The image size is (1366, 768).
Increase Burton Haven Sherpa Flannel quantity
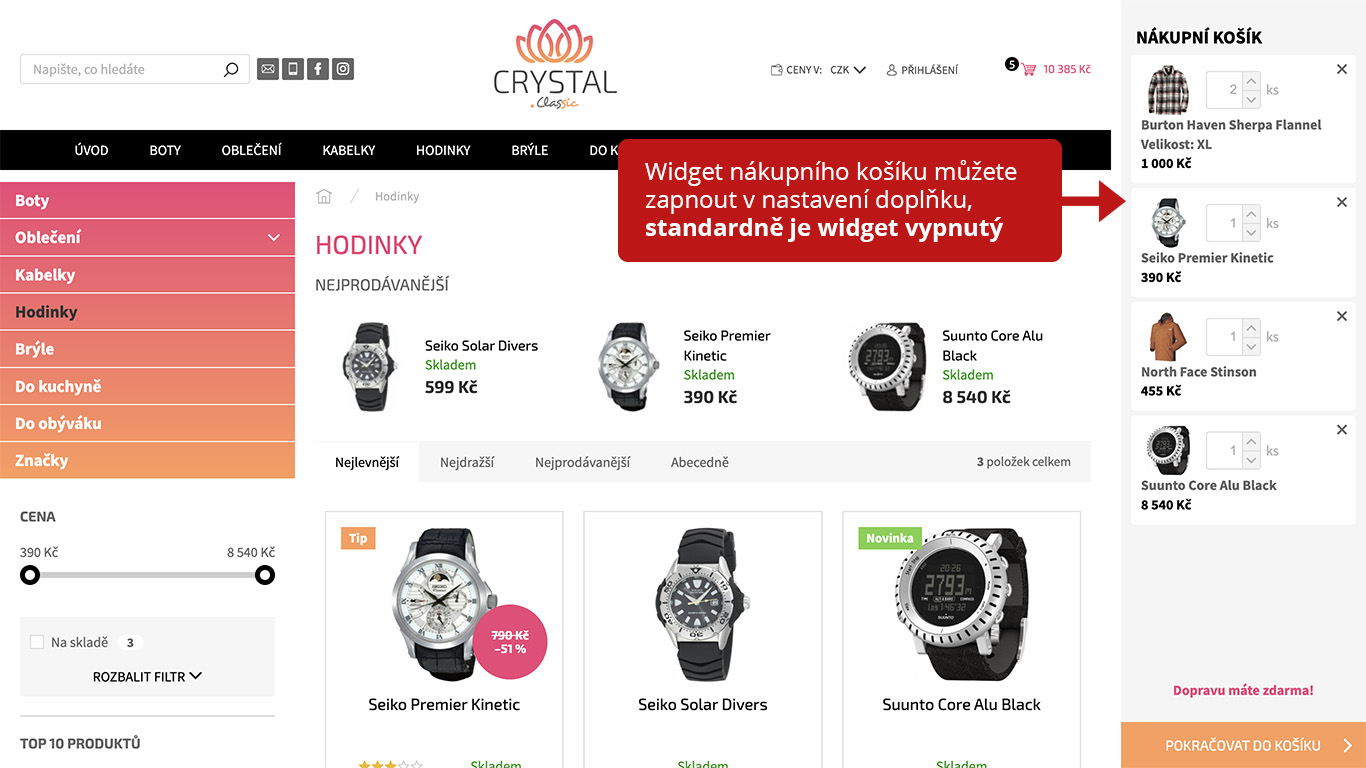1251,81
